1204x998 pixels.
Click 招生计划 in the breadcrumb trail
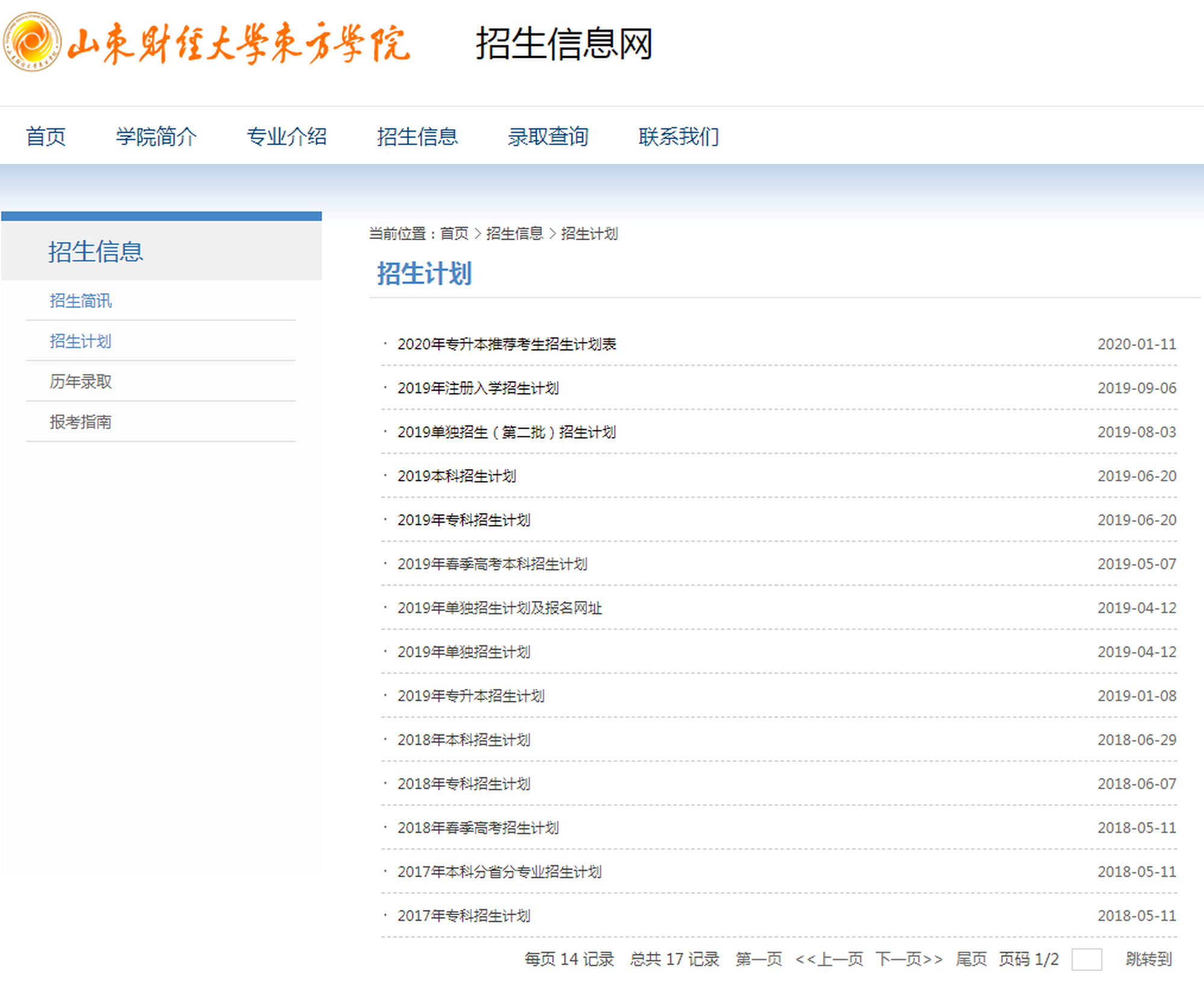(589, 234)
